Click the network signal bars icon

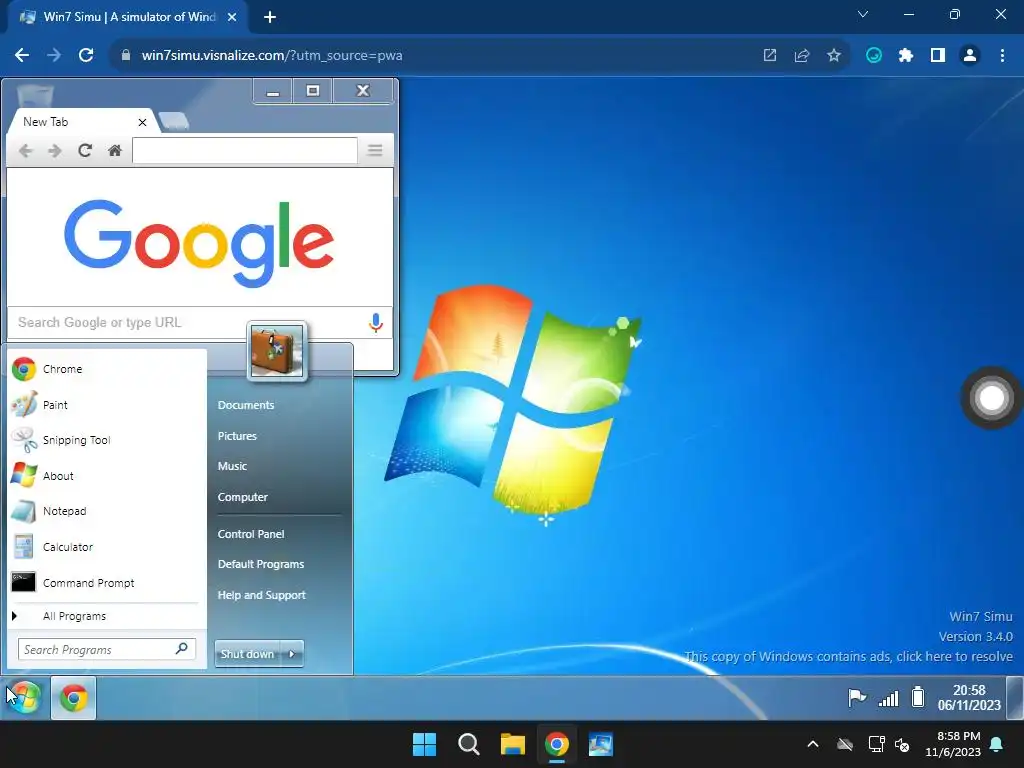click(889, 698)
